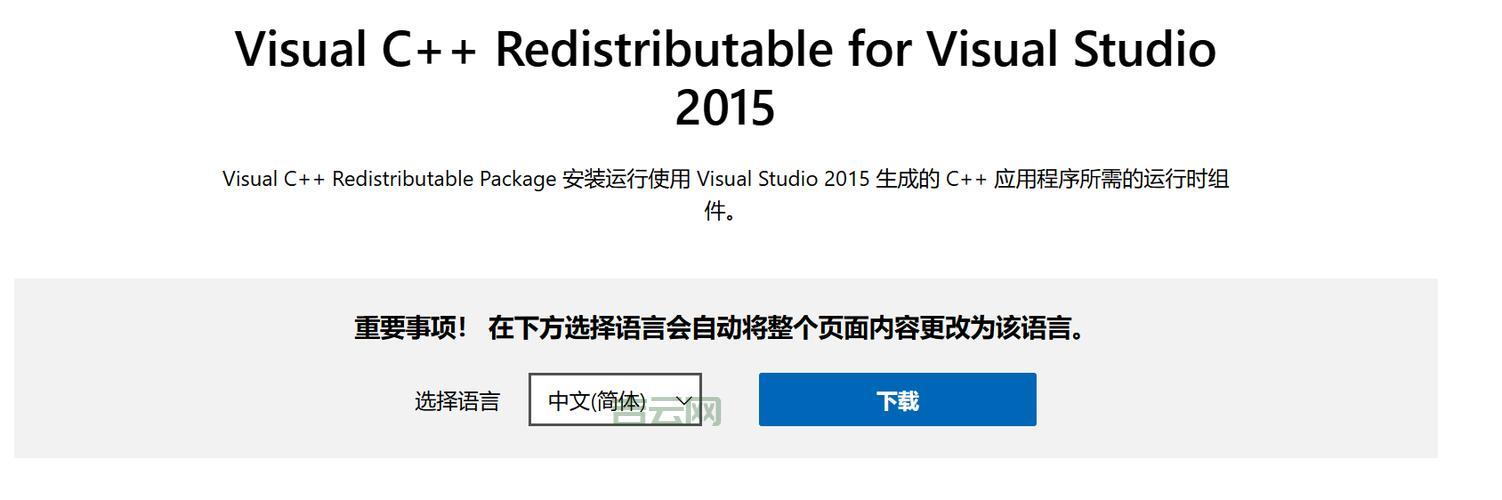Click the 件。 text ending the description
Image resolution: width=1502 pixels, height=500 pixels.
click(720, 211)
